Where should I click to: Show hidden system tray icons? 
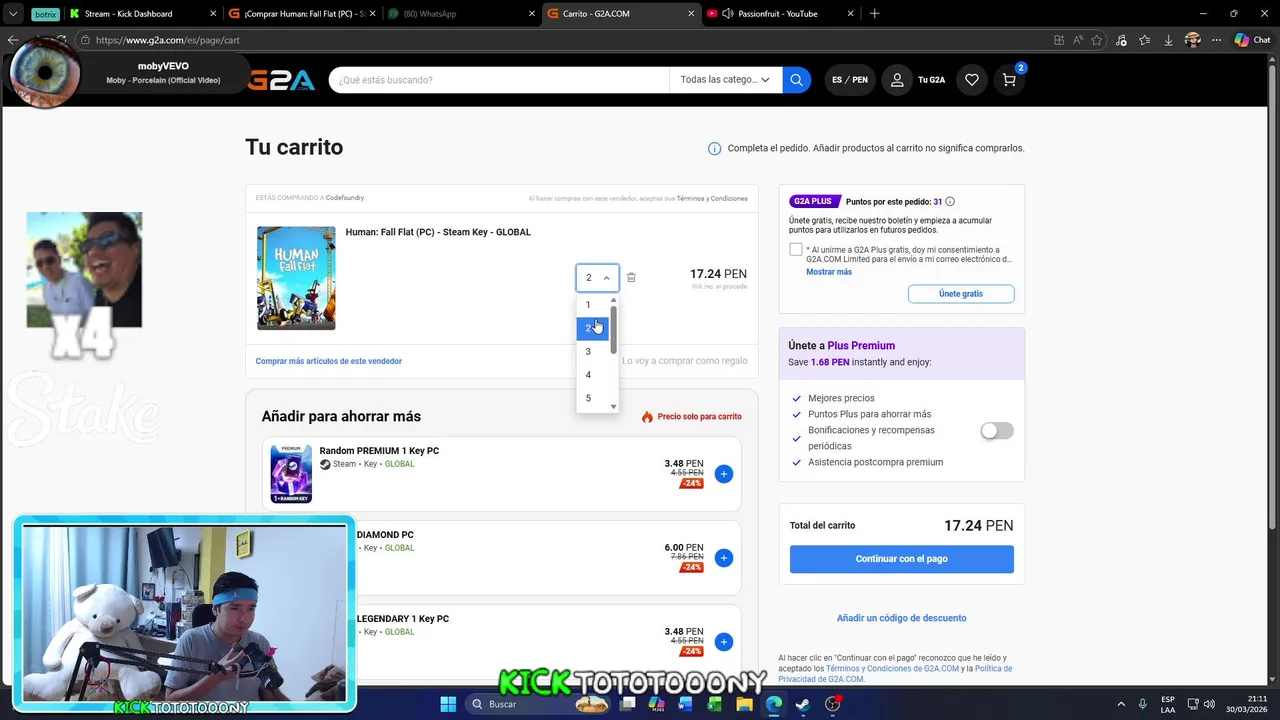[1120, 704]
